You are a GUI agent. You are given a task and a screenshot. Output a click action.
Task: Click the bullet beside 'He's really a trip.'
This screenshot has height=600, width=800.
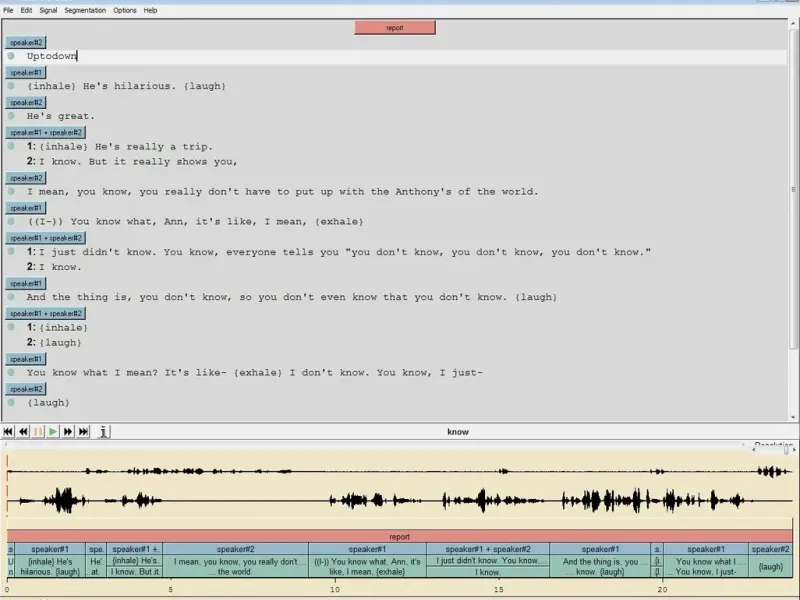point(11,146)
